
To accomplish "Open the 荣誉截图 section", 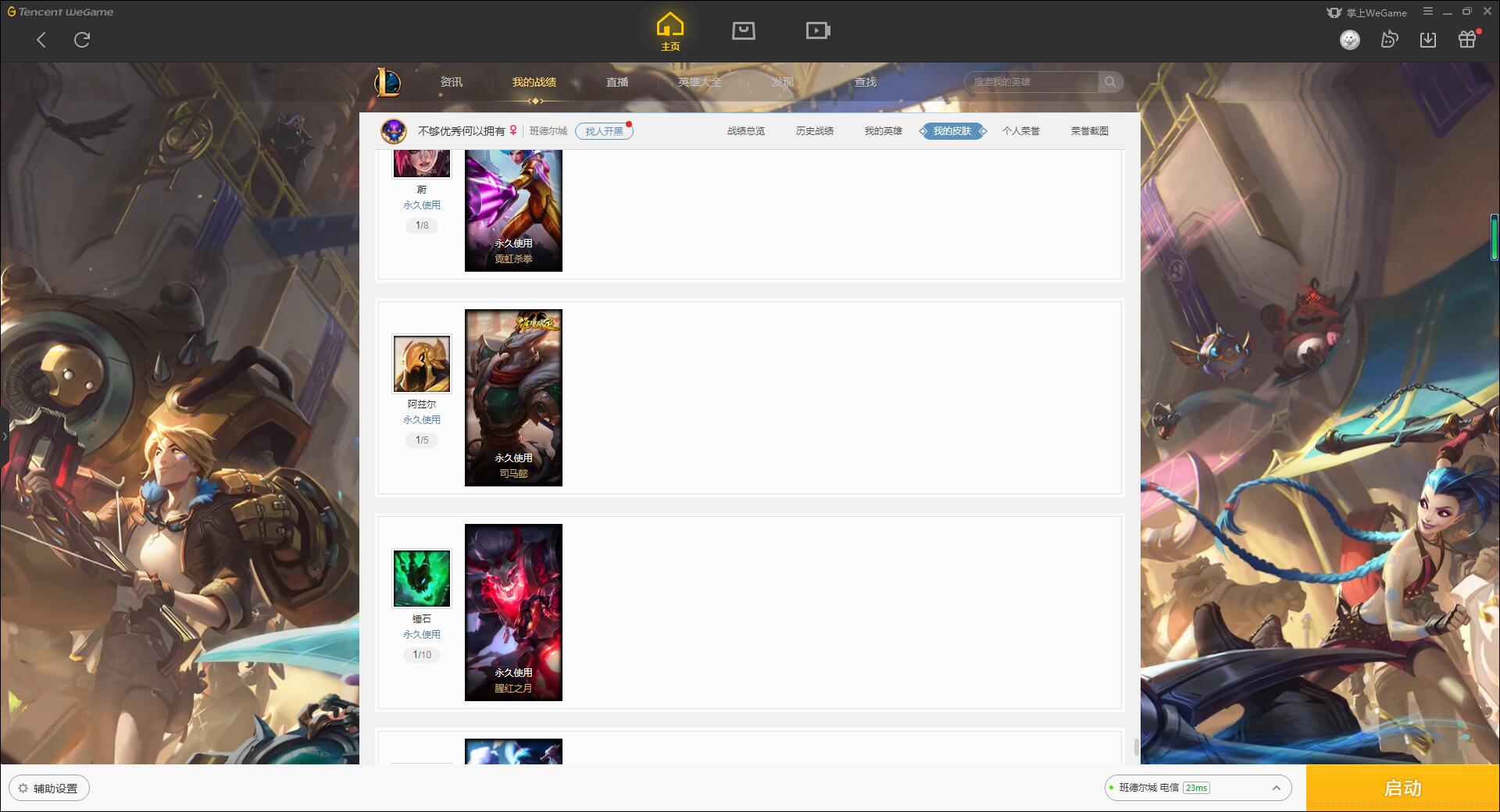I will pos(1090,131).
